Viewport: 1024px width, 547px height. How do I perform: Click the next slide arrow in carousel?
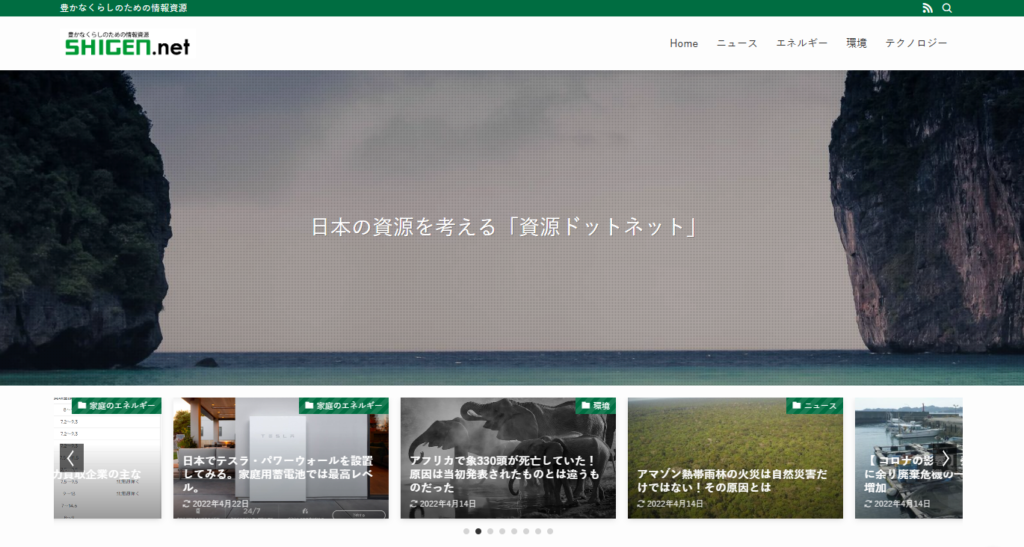(945, 458)
